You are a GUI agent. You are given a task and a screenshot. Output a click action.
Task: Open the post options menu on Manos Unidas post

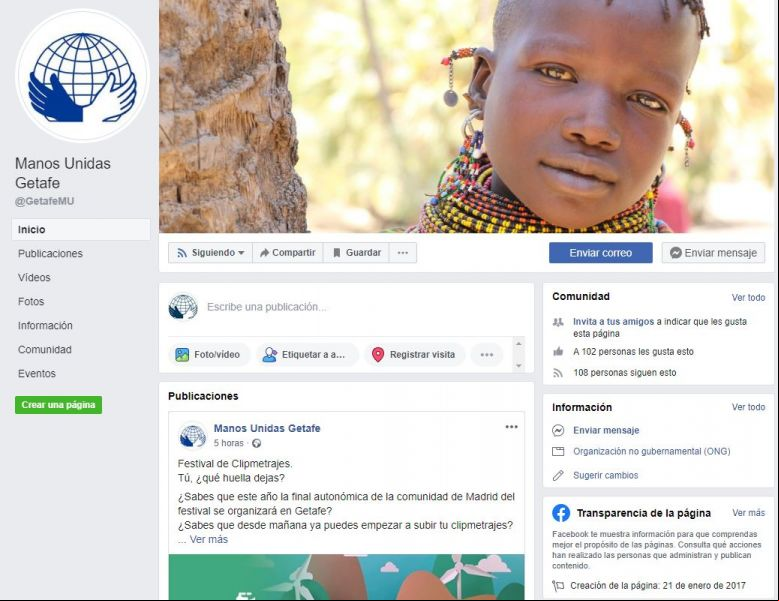[511, 427]
